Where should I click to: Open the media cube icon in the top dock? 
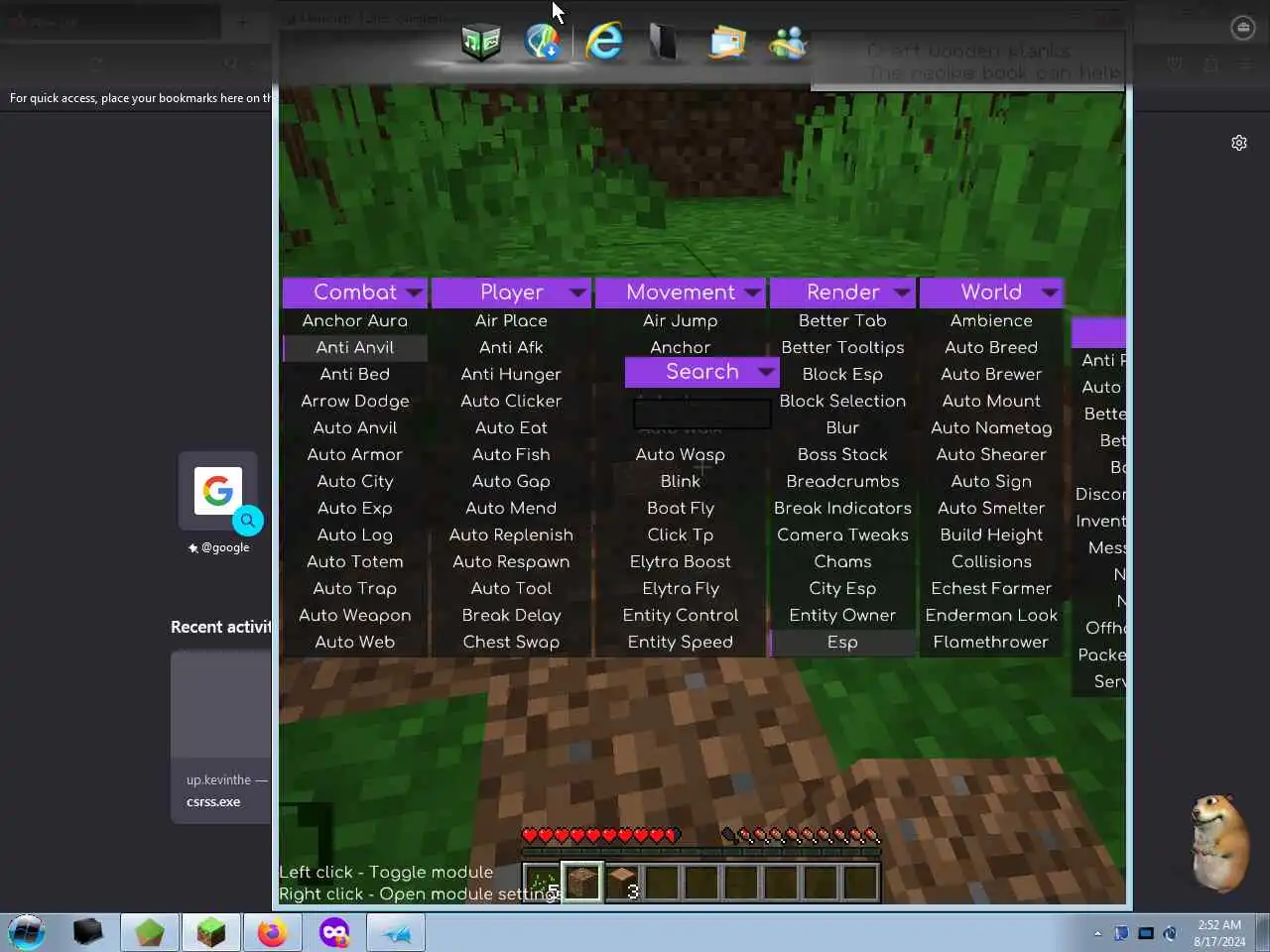click(x=481, y=43)
